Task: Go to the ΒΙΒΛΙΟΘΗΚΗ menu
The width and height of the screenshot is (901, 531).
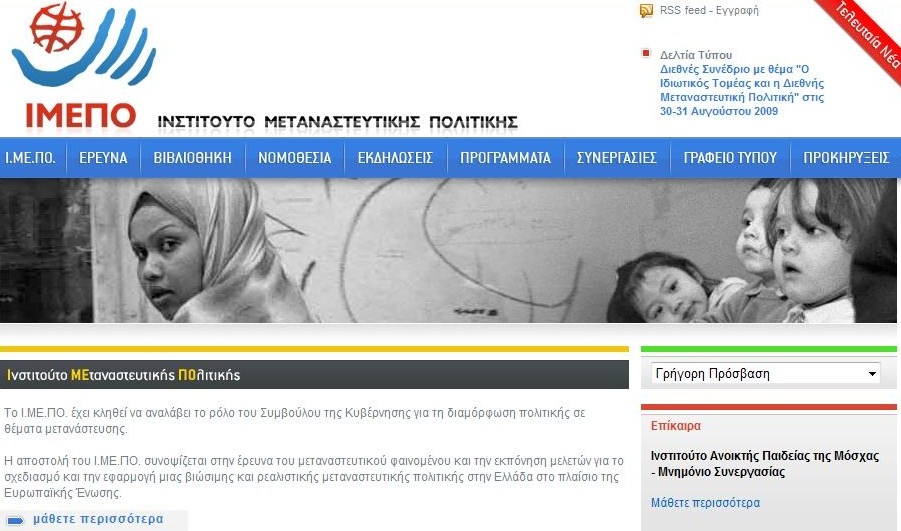Action: [x=192, y=157]
